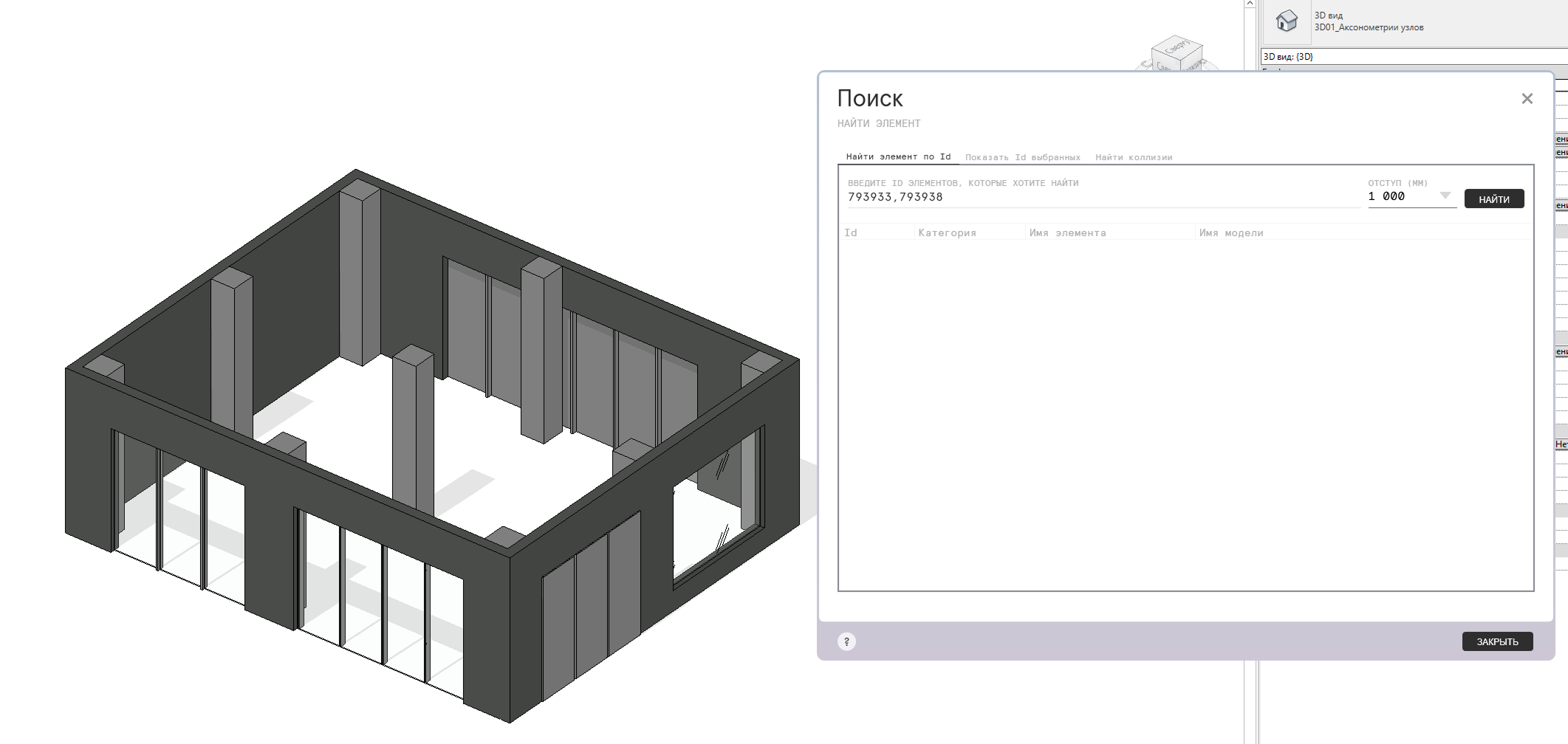Switch to the Найти элемент по Id tab

coord(898,156)
